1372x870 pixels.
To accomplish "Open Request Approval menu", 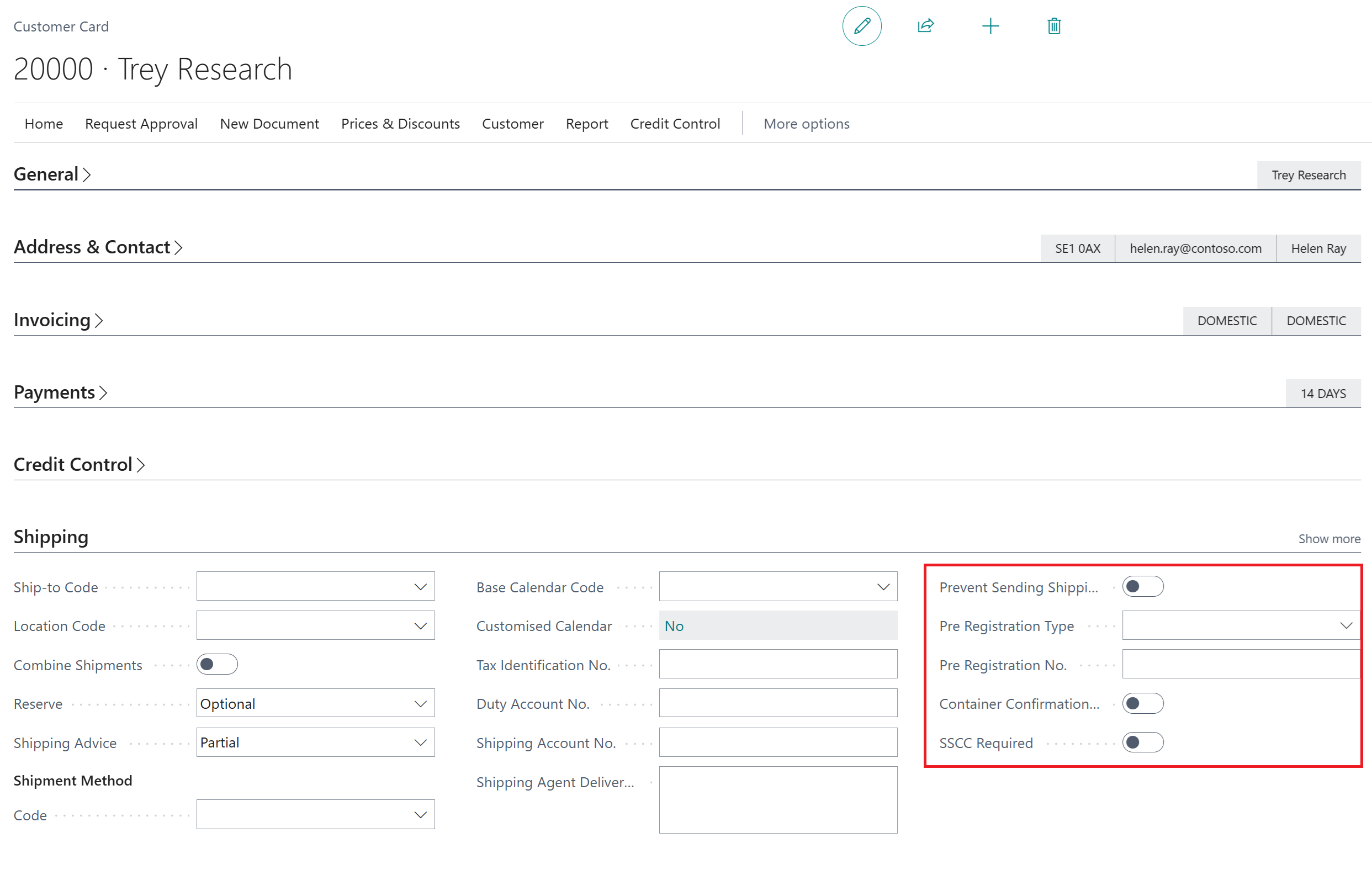I will coord(141,124).
